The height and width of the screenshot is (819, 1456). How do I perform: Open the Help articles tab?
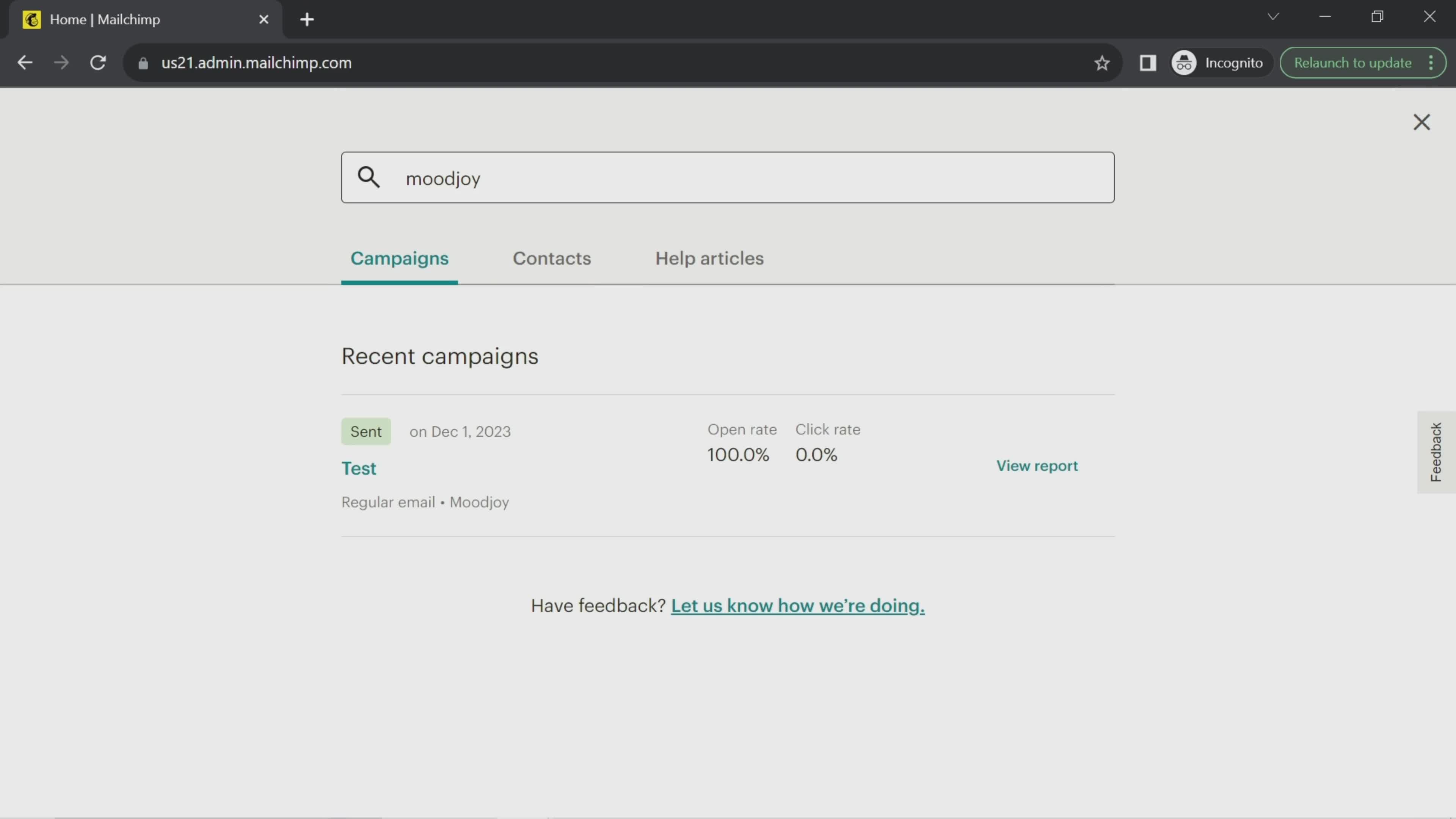click(x=709, y=258)
